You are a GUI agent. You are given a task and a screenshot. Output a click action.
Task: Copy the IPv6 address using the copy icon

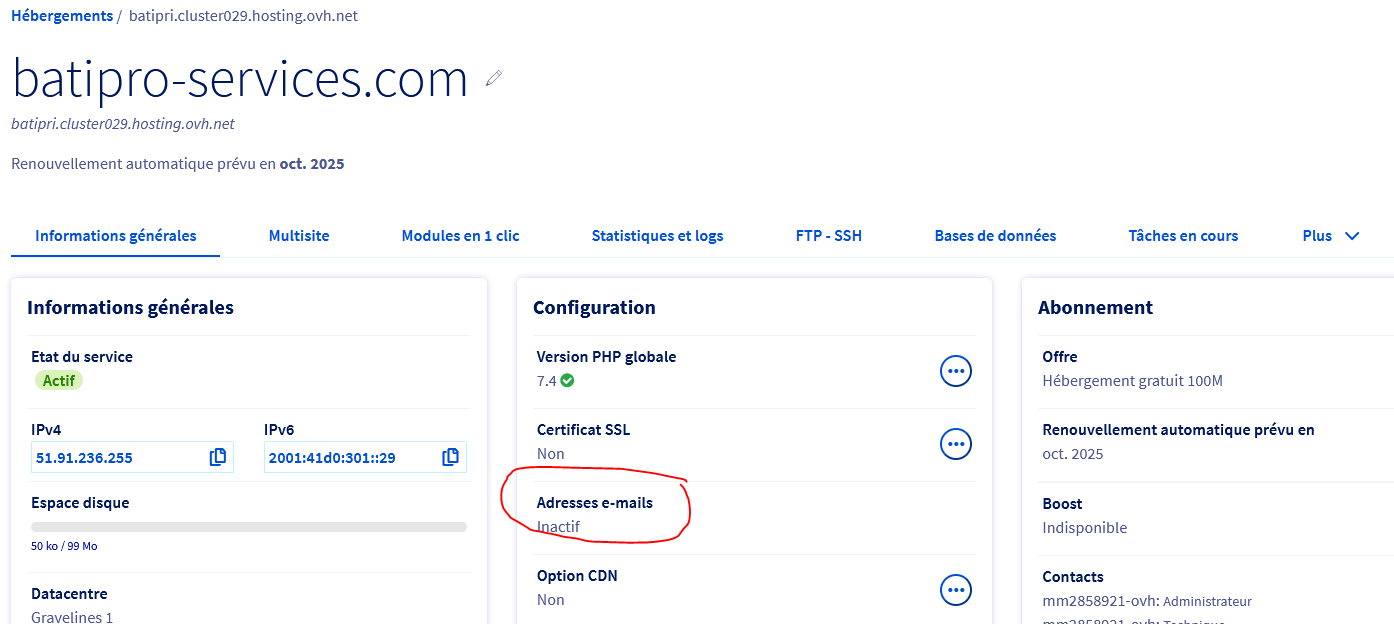(451, 457)
